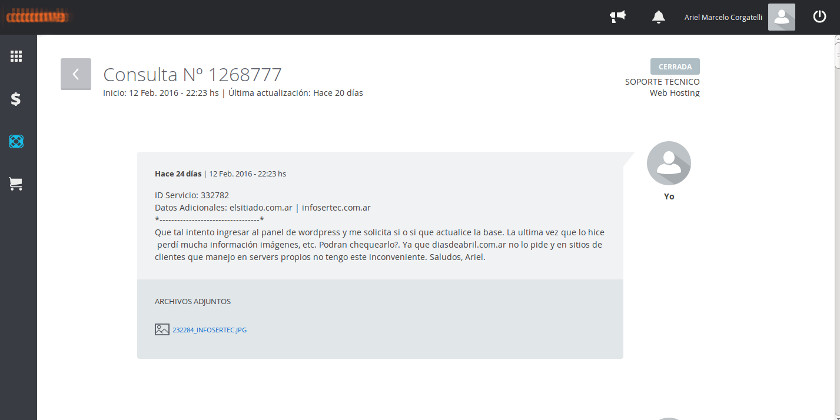Open the megaphone announcements icon
This screenshot has height=420, width=840.
point(618,17)
